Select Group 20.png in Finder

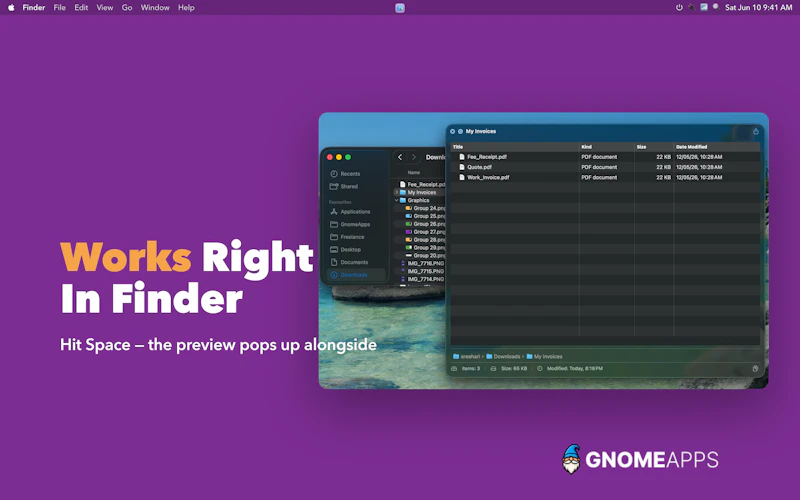[425, 256]
